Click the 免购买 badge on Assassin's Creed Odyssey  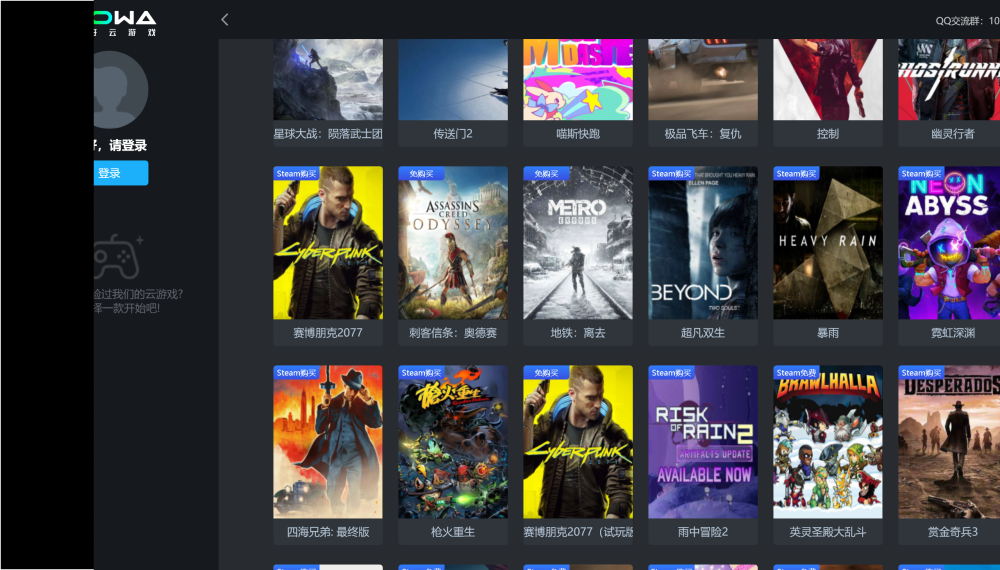point(421,174)
